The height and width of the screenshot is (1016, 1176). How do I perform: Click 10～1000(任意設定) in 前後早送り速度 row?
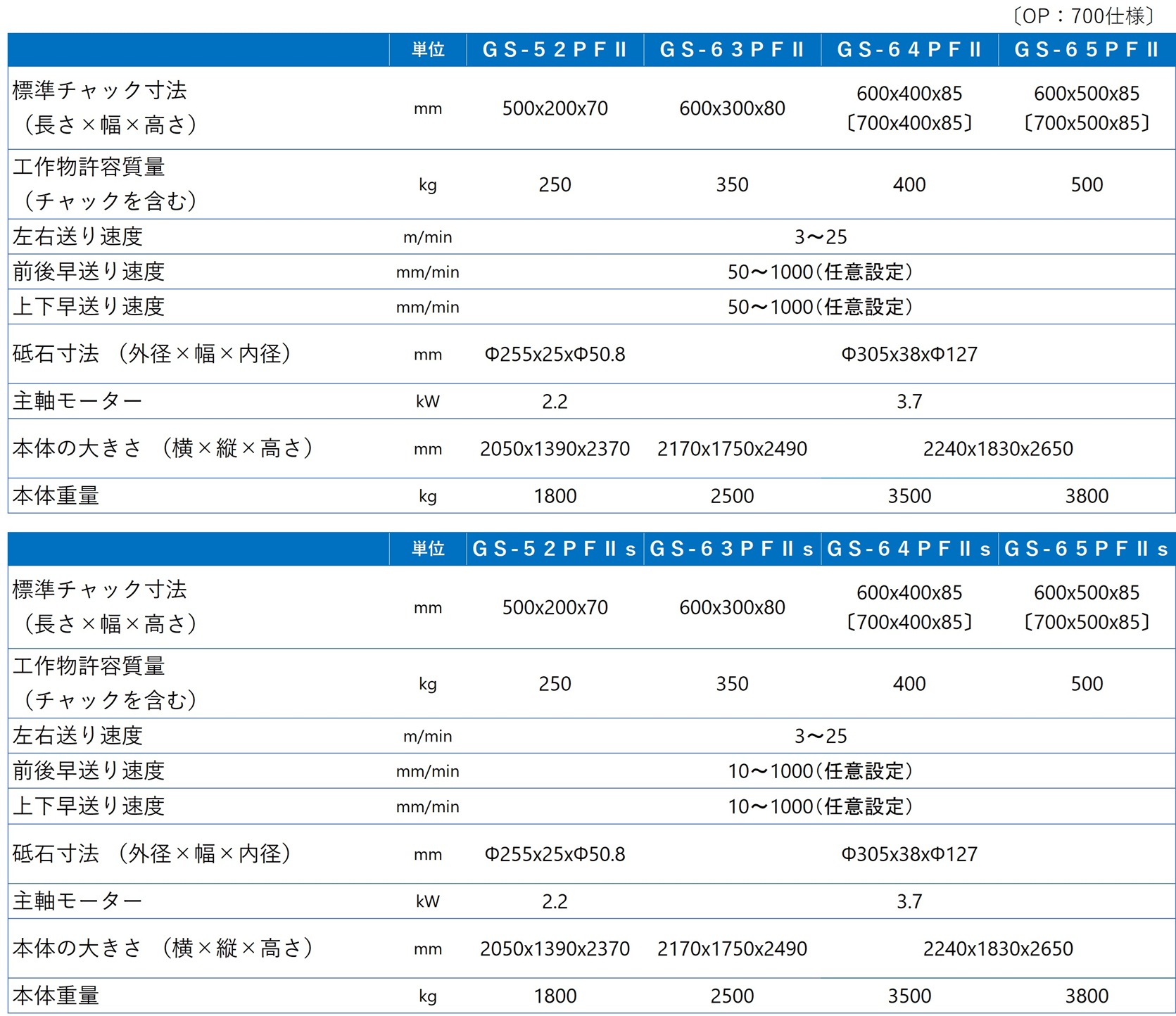tap(821, 771)
